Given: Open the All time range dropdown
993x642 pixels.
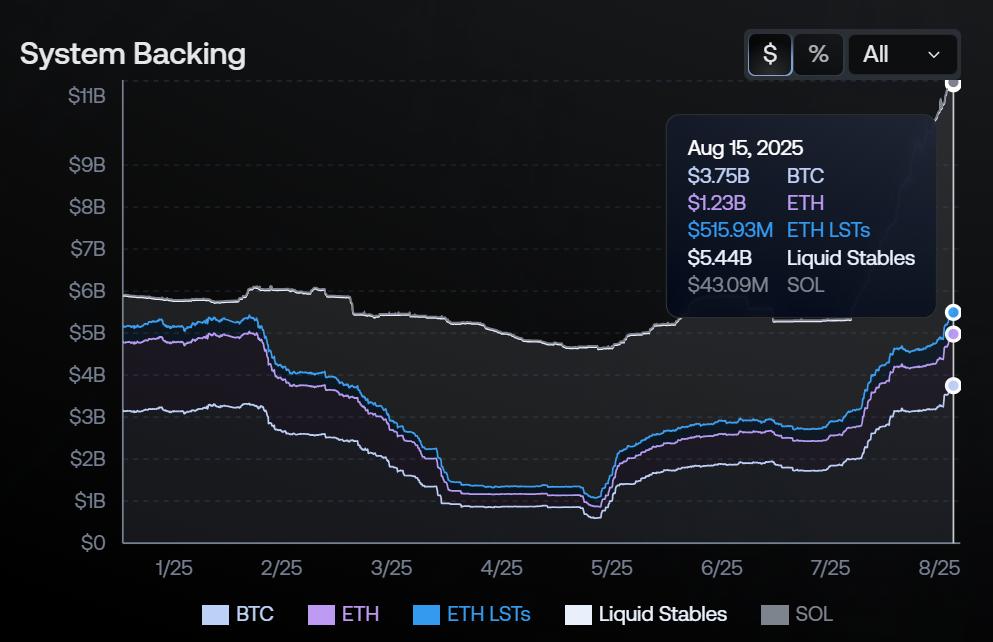Looking at the screenshot, I should [902, 54].
